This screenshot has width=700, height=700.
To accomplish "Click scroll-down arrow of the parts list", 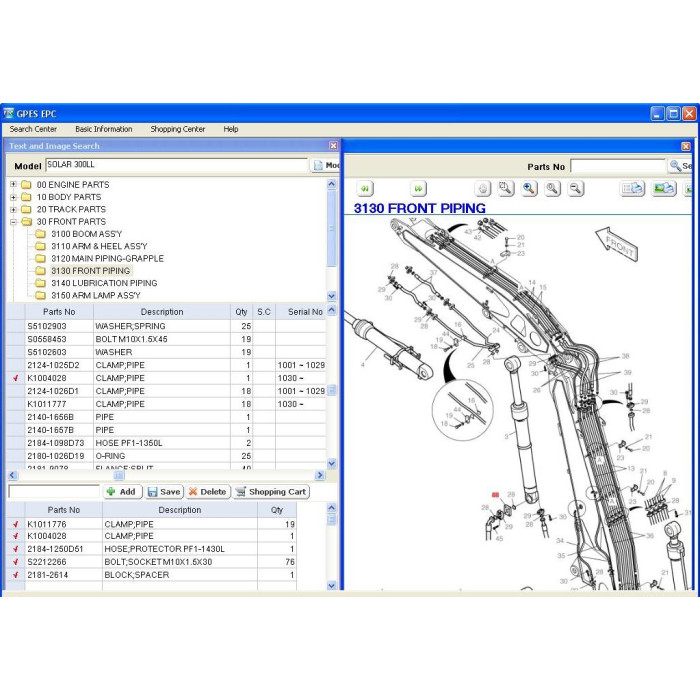I will pos(331,463).
